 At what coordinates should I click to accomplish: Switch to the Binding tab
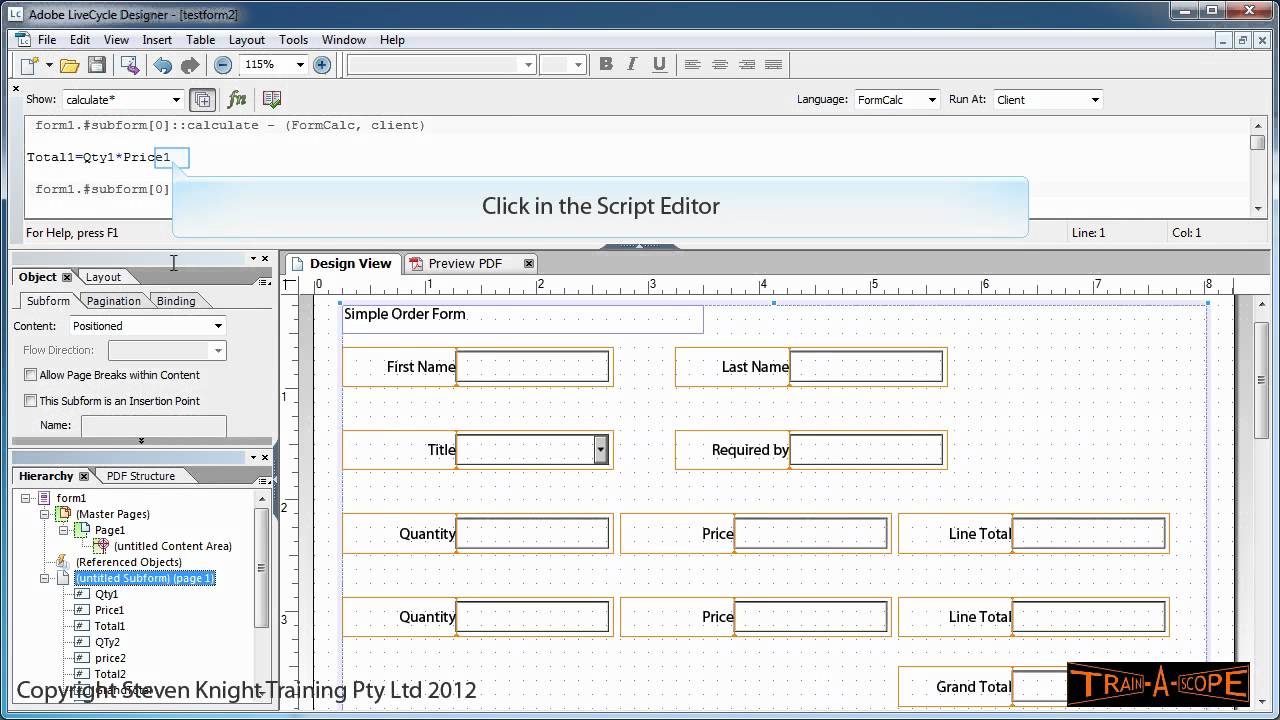tap(176, 301)
